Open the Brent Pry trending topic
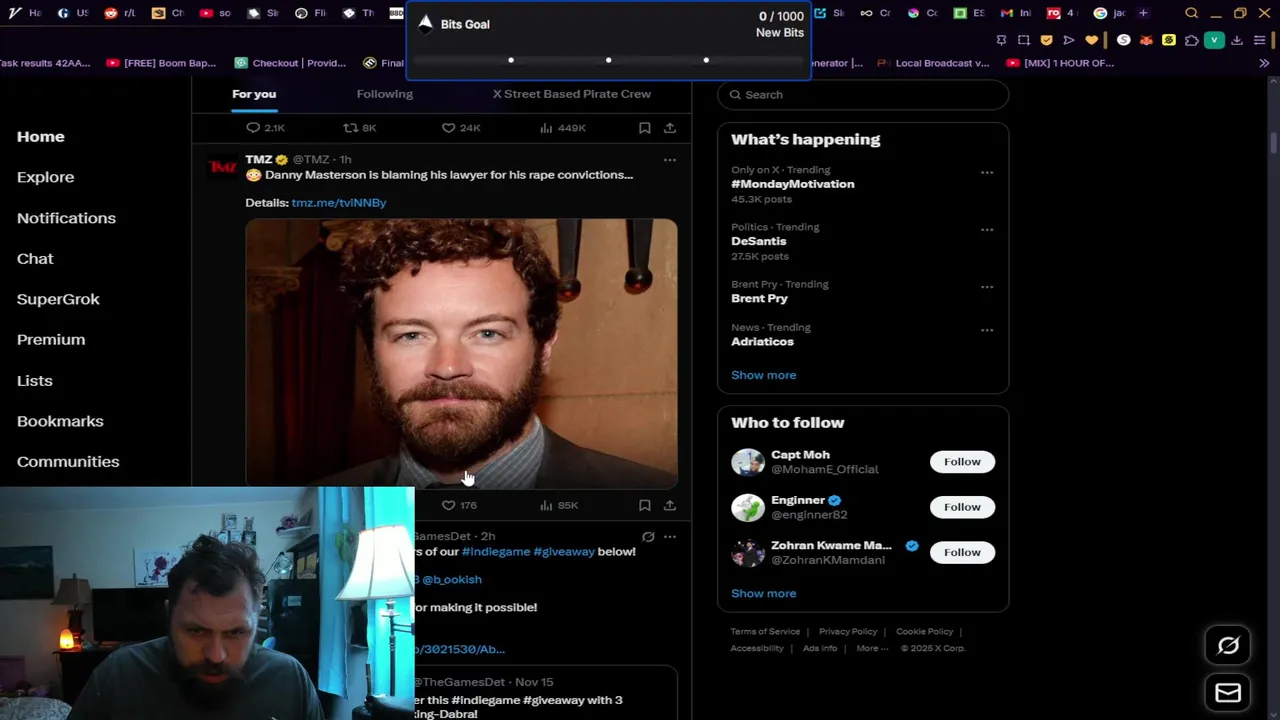The width and height of the screenshot is (1280, 720). [x=760, y=298]
